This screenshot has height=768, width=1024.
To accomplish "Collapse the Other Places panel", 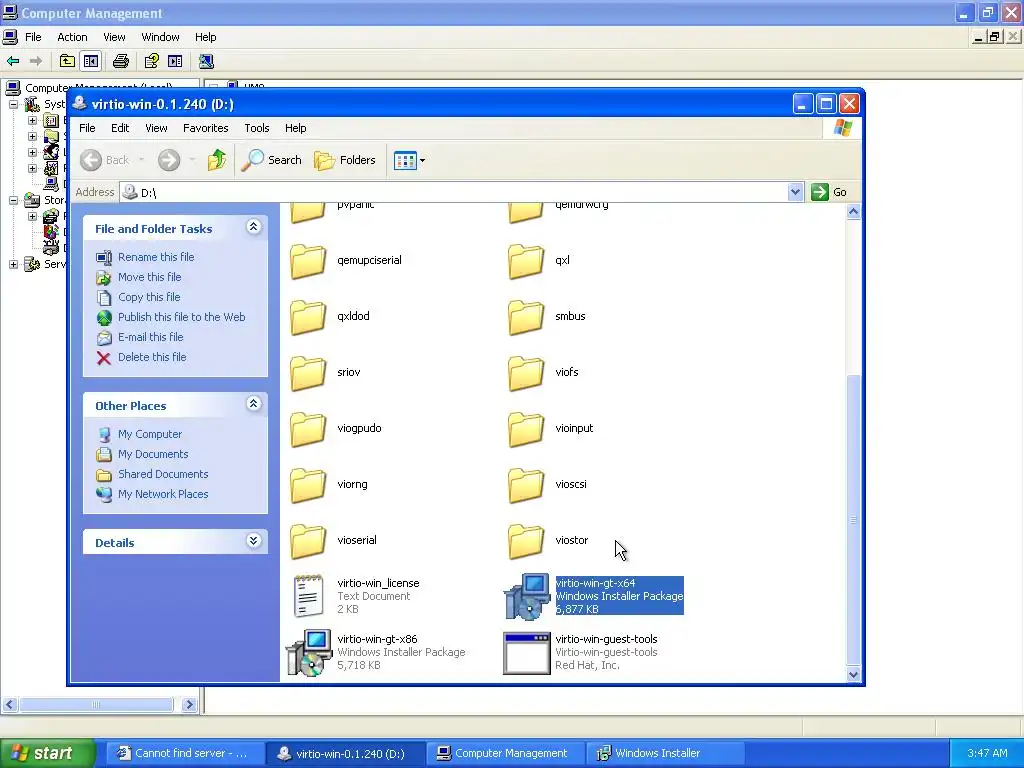I will 253,404.
